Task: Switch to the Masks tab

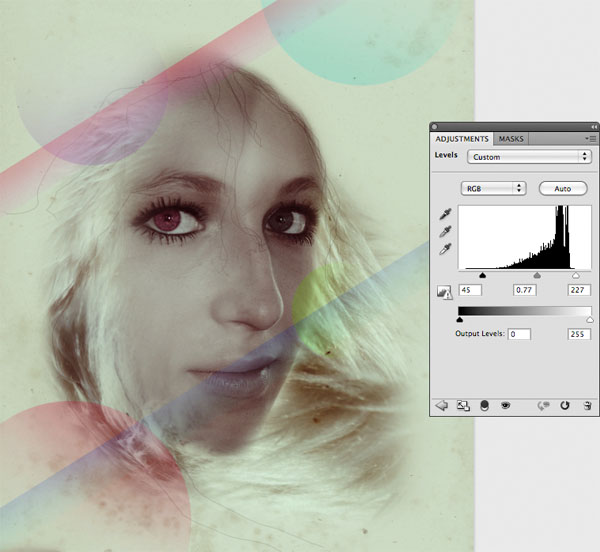Action: pos(511,139)
